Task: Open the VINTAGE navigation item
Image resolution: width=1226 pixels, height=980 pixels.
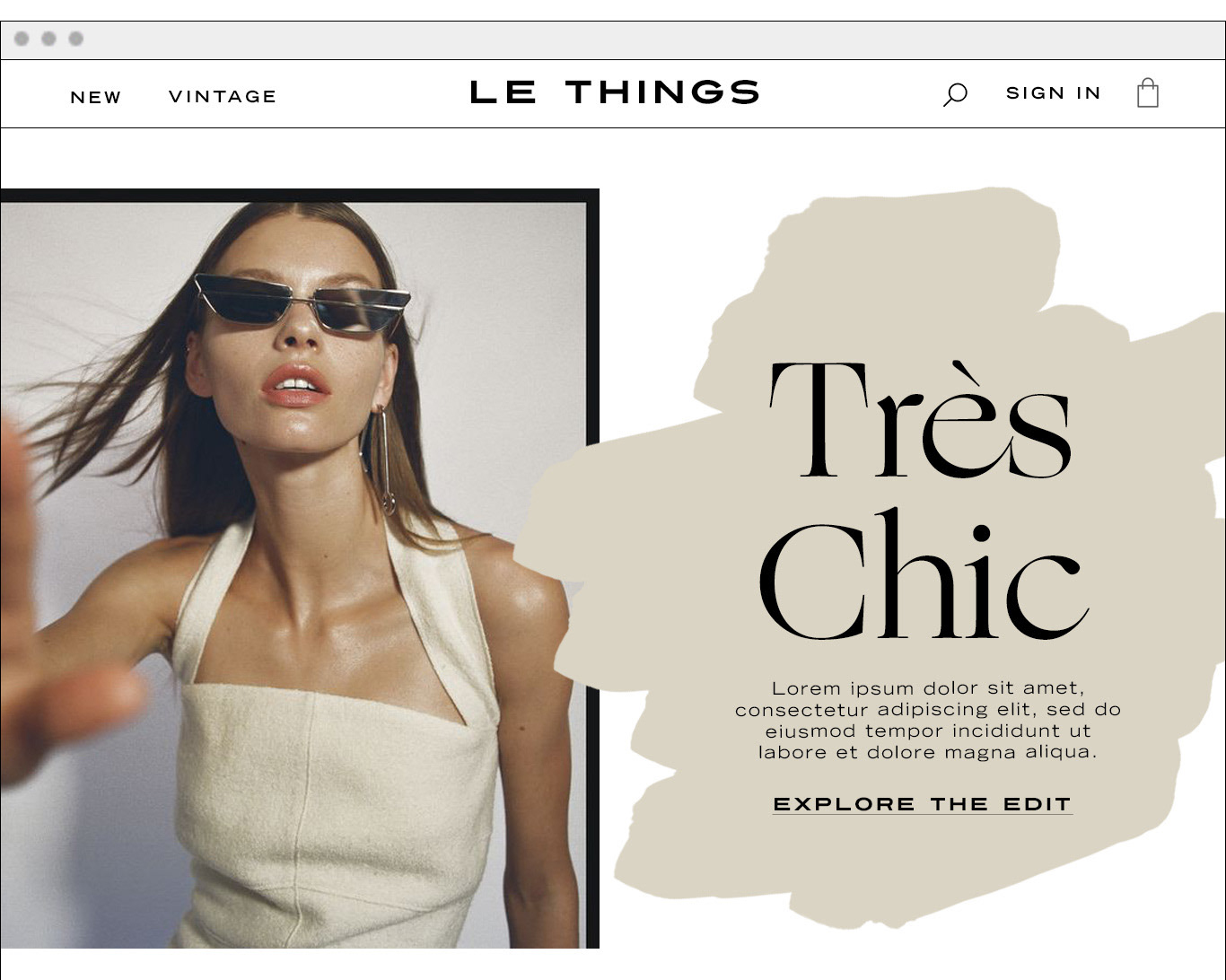Action: (223, 96)
